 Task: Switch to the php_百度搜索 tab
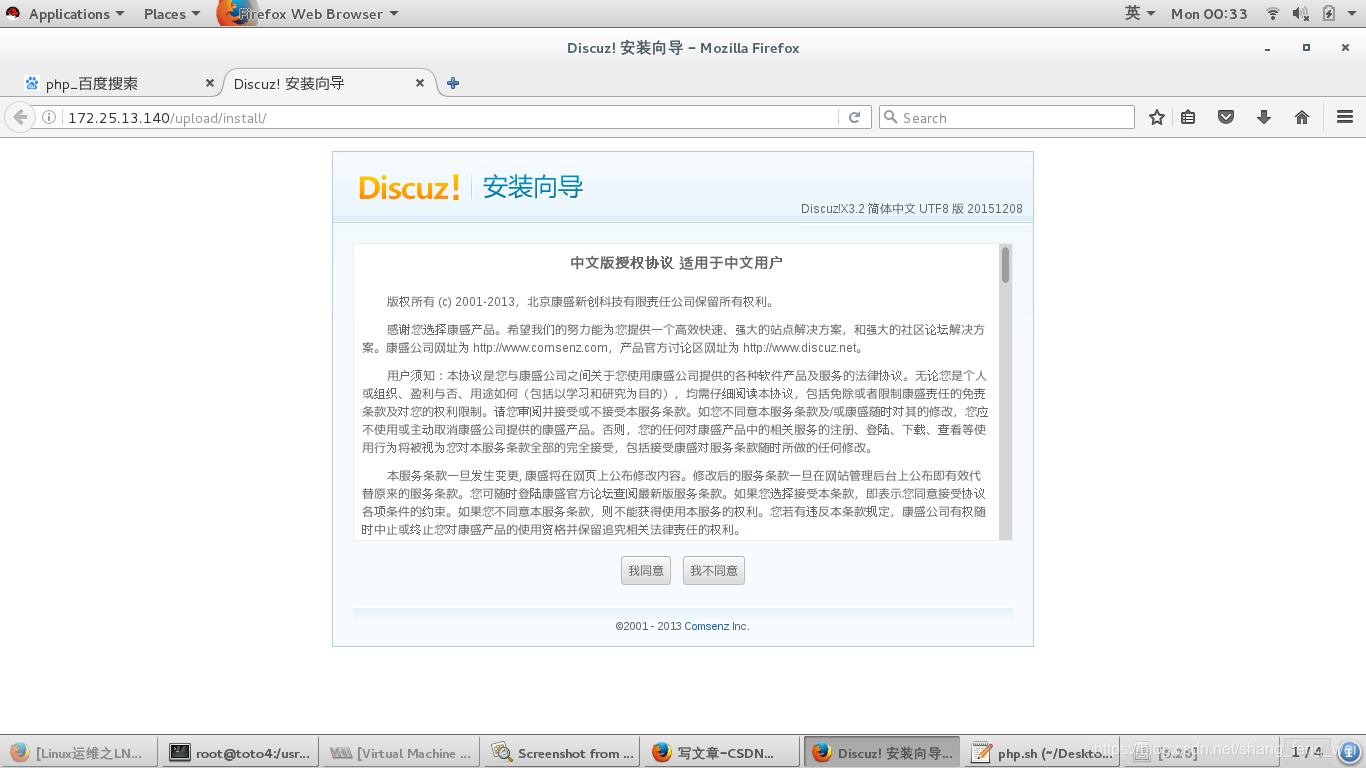click(118, 83)
